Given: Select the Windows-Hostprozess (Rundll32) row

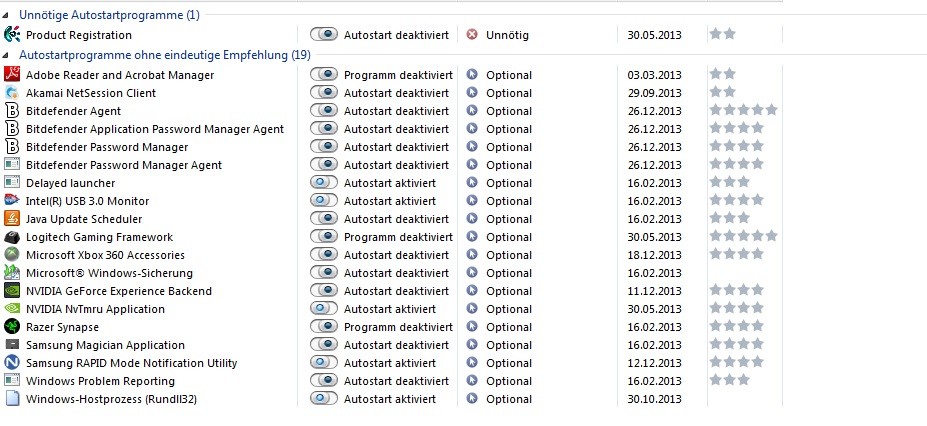Looking at the screenshot, I should coord(392,399).
